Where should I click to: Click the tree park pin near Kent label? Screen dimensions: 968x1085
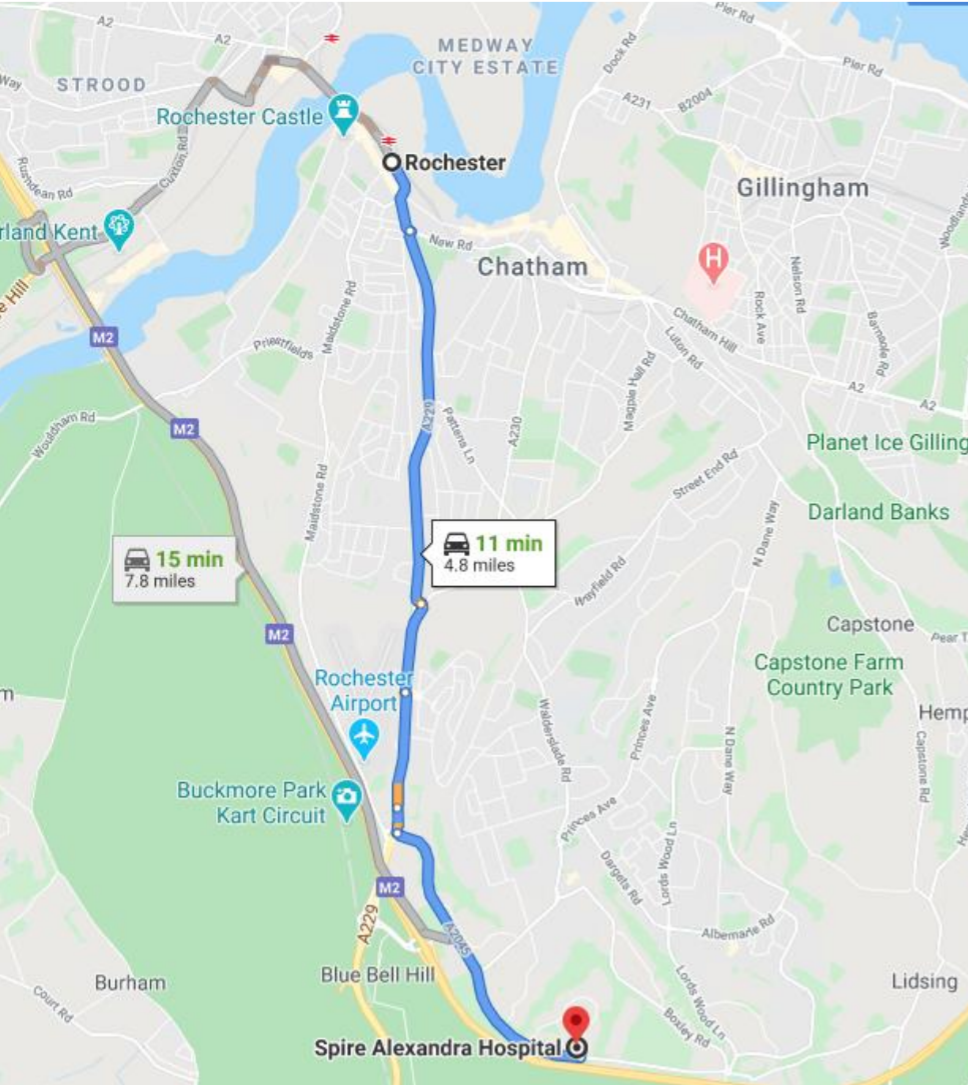tap(119, 229)
